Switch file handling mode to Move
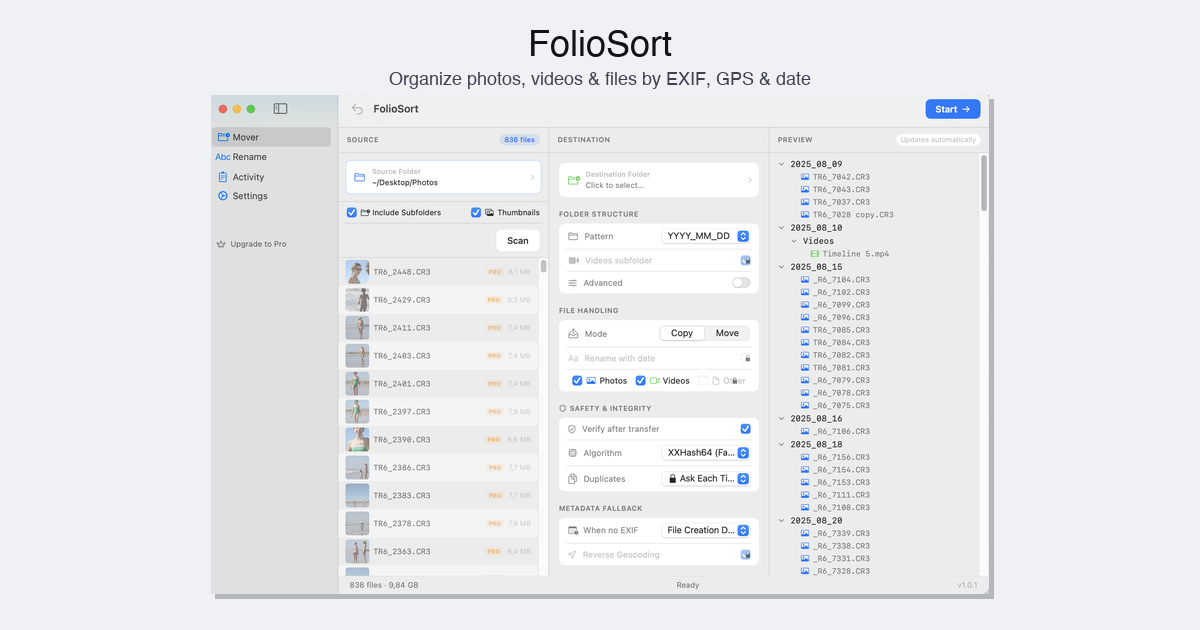1200x630 pixels. point(727,333)
